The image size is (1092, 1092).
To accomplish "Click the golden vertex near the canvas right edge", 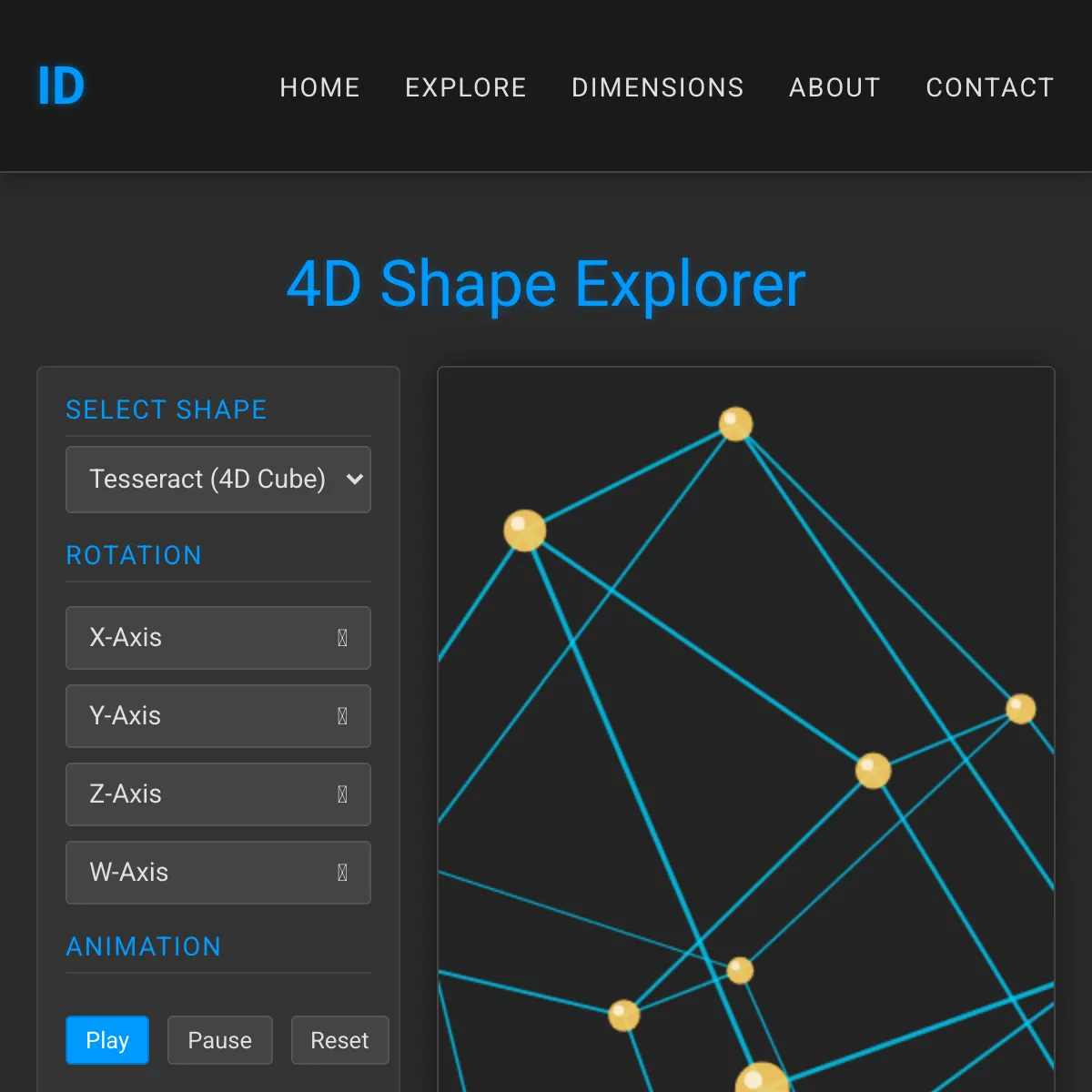I will [x=1020, y=708].
